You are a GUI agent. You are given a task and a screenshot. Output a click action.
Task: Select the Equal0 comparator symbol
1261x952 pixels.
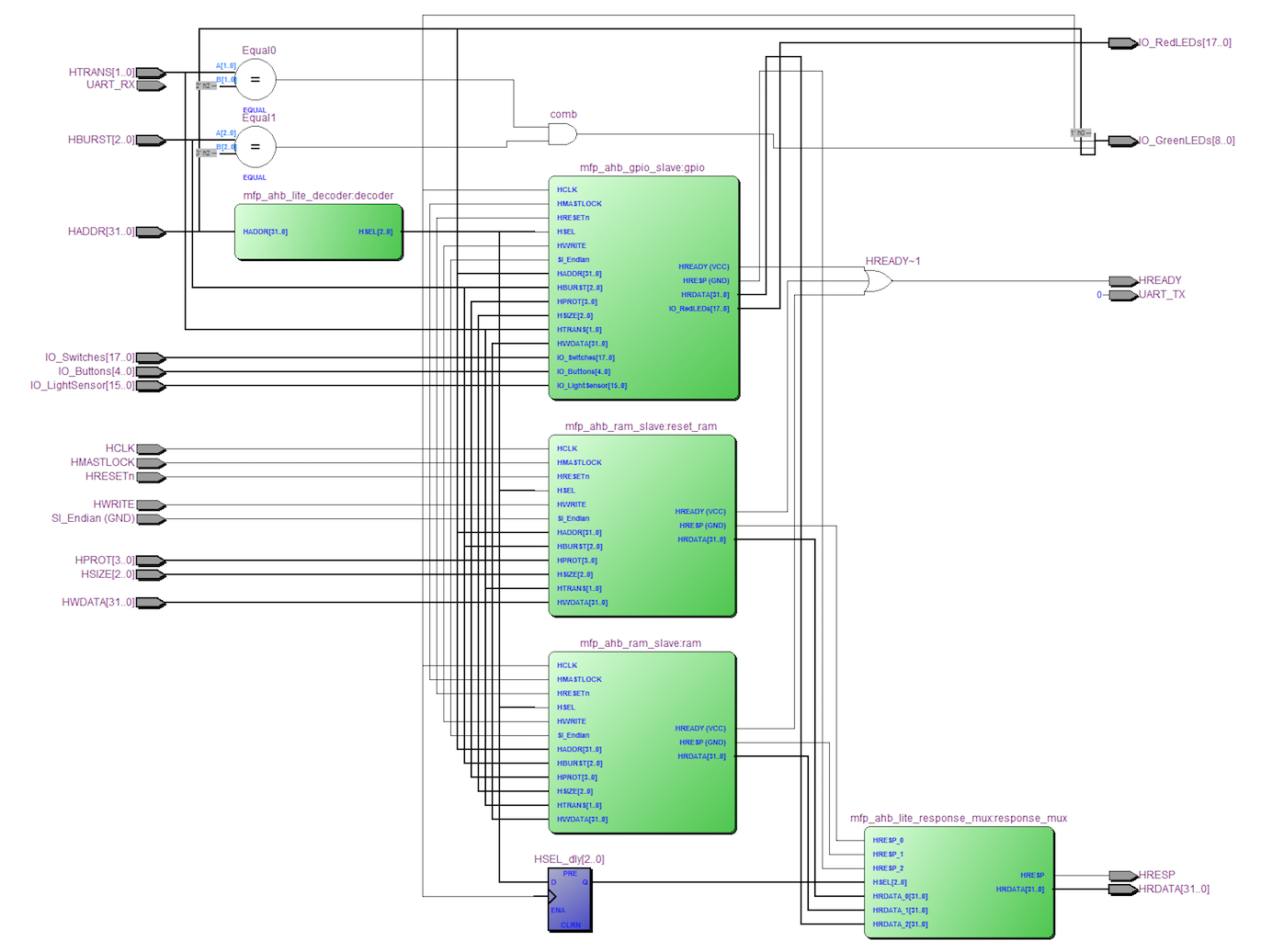256,80
